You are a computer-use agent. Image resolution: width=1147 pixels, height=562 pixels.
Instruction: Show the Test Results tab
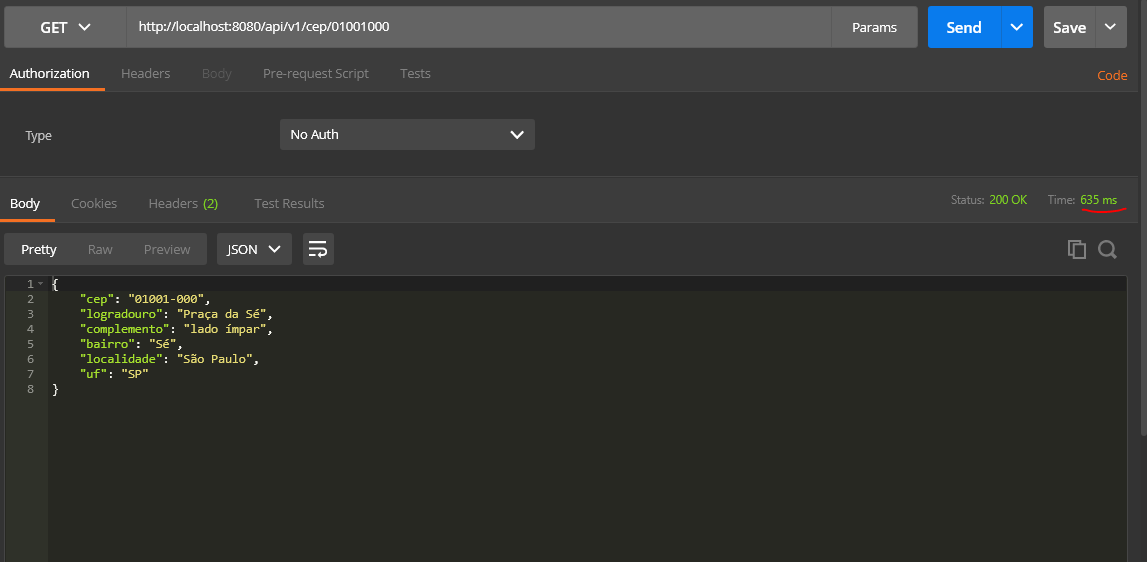pyautogui.click(x=289, y=203)
